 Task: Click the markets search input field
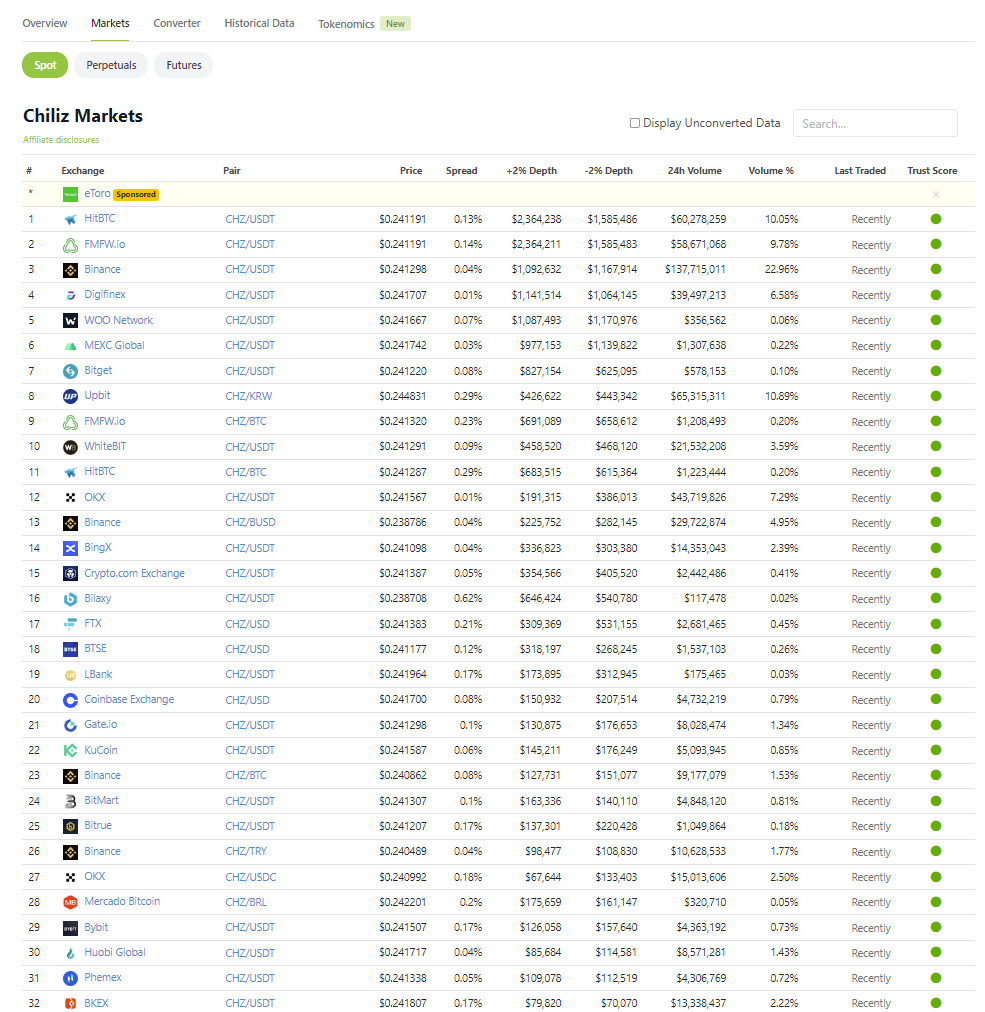coord(874,123)
